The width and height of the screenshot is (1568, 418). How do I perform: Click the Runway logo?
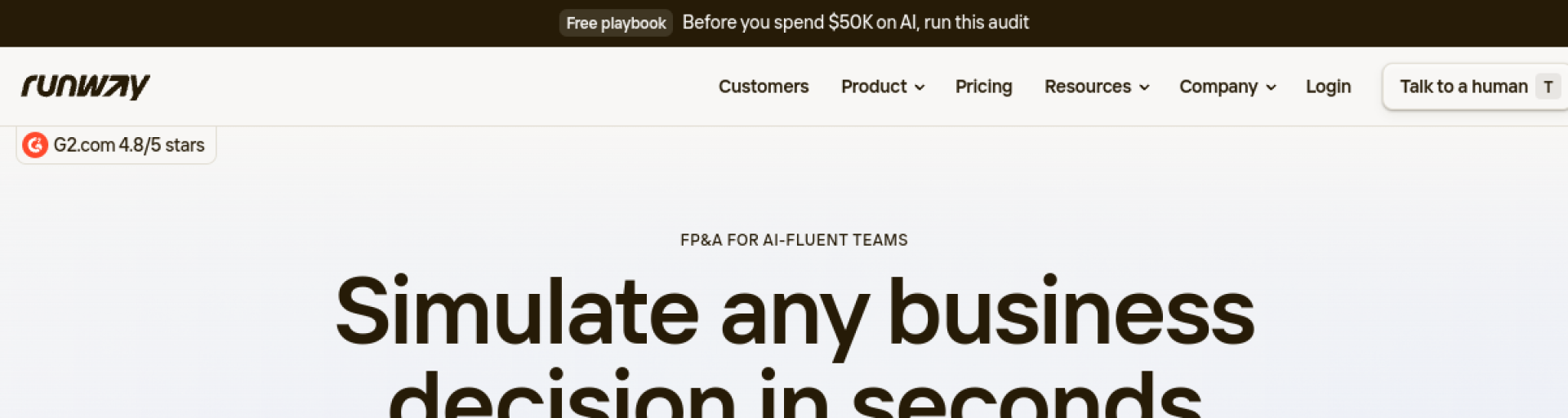[86, 87]
